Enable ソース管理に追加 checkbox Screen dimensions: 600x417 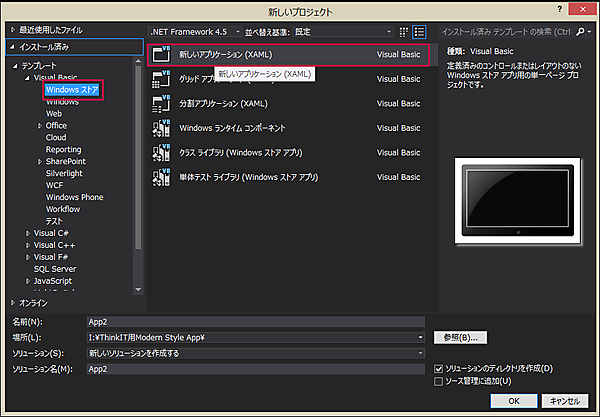[439, 381]
